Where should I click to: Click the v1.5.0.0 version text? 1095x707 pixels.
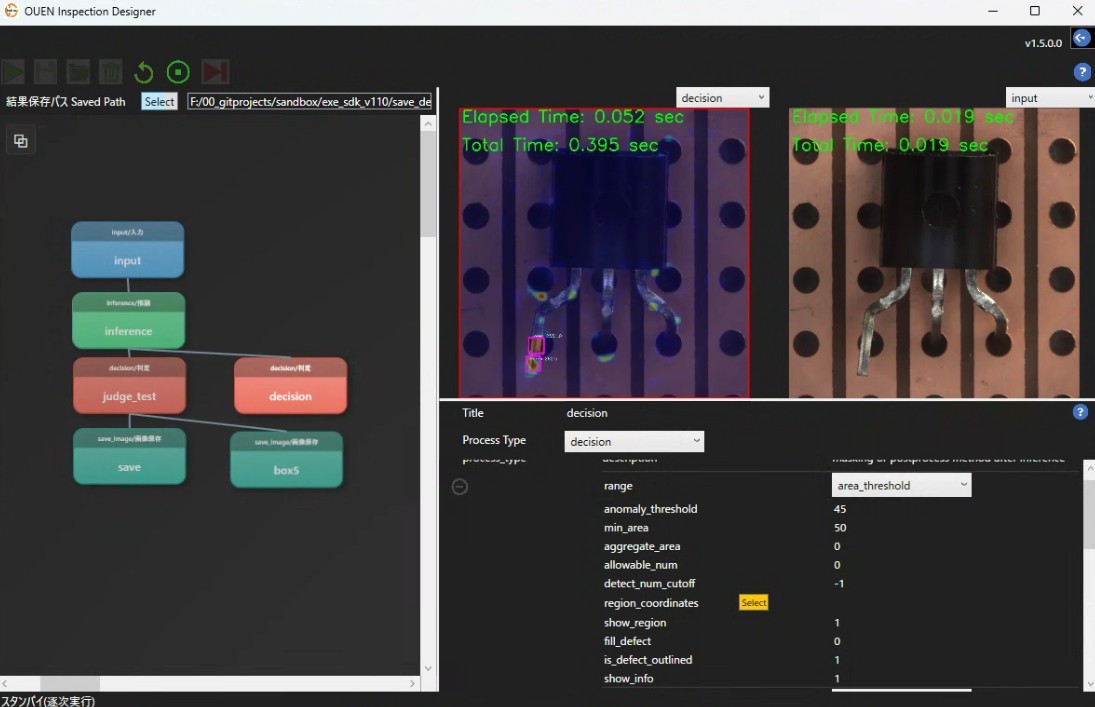click(x=1043, y=43)
